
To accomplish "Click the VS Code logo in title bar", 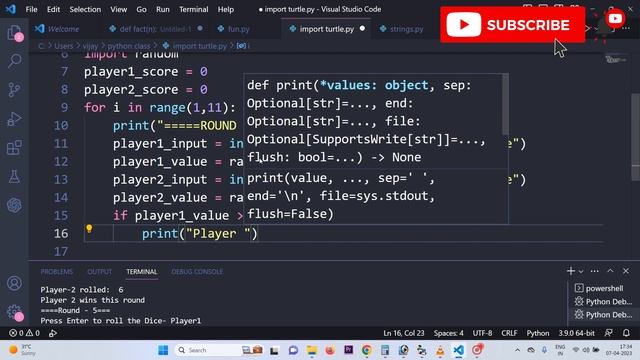I will (x=10, y=9).
